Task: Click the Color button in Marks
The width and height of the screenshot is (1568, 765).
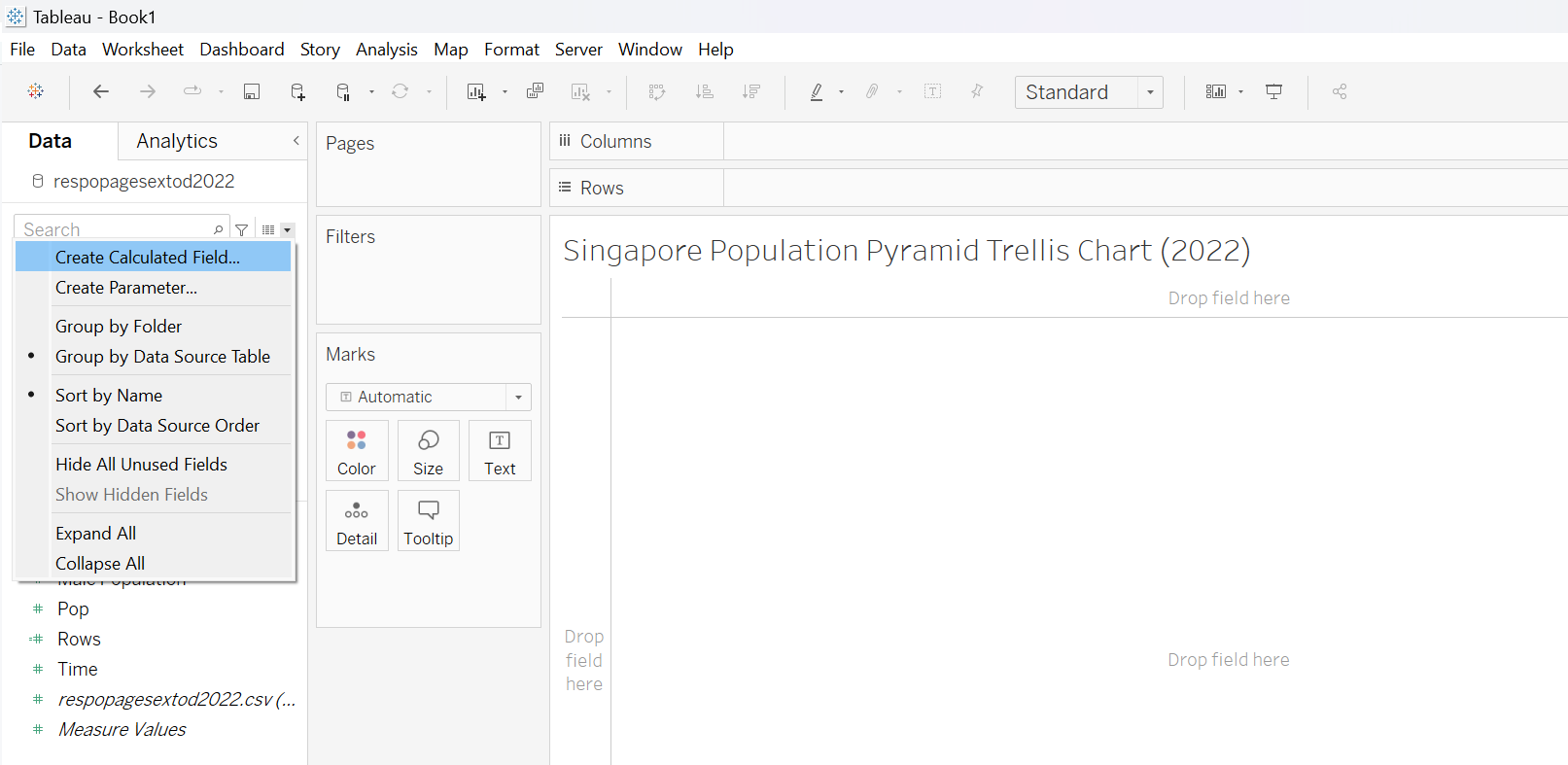Action: [x=357, y=451]
